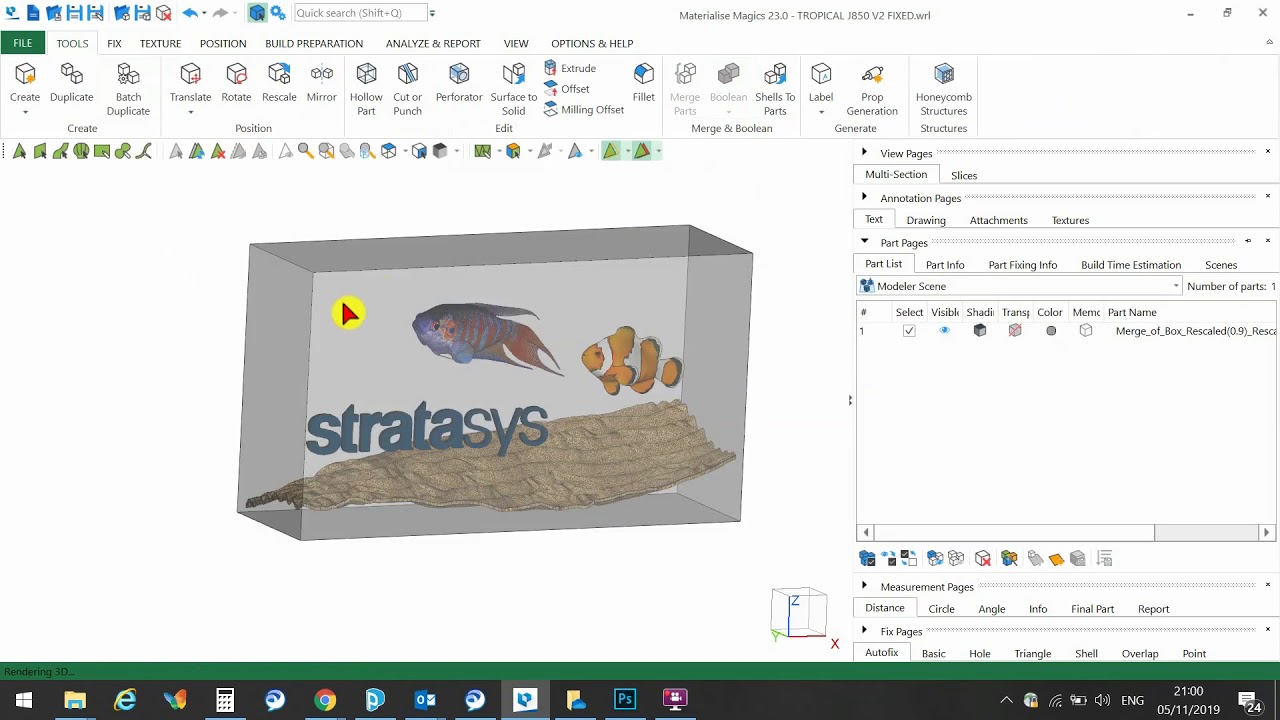Open Google Chrome from taskbar
Viewport: 1280px width, 720px height.
coord(325,699)
